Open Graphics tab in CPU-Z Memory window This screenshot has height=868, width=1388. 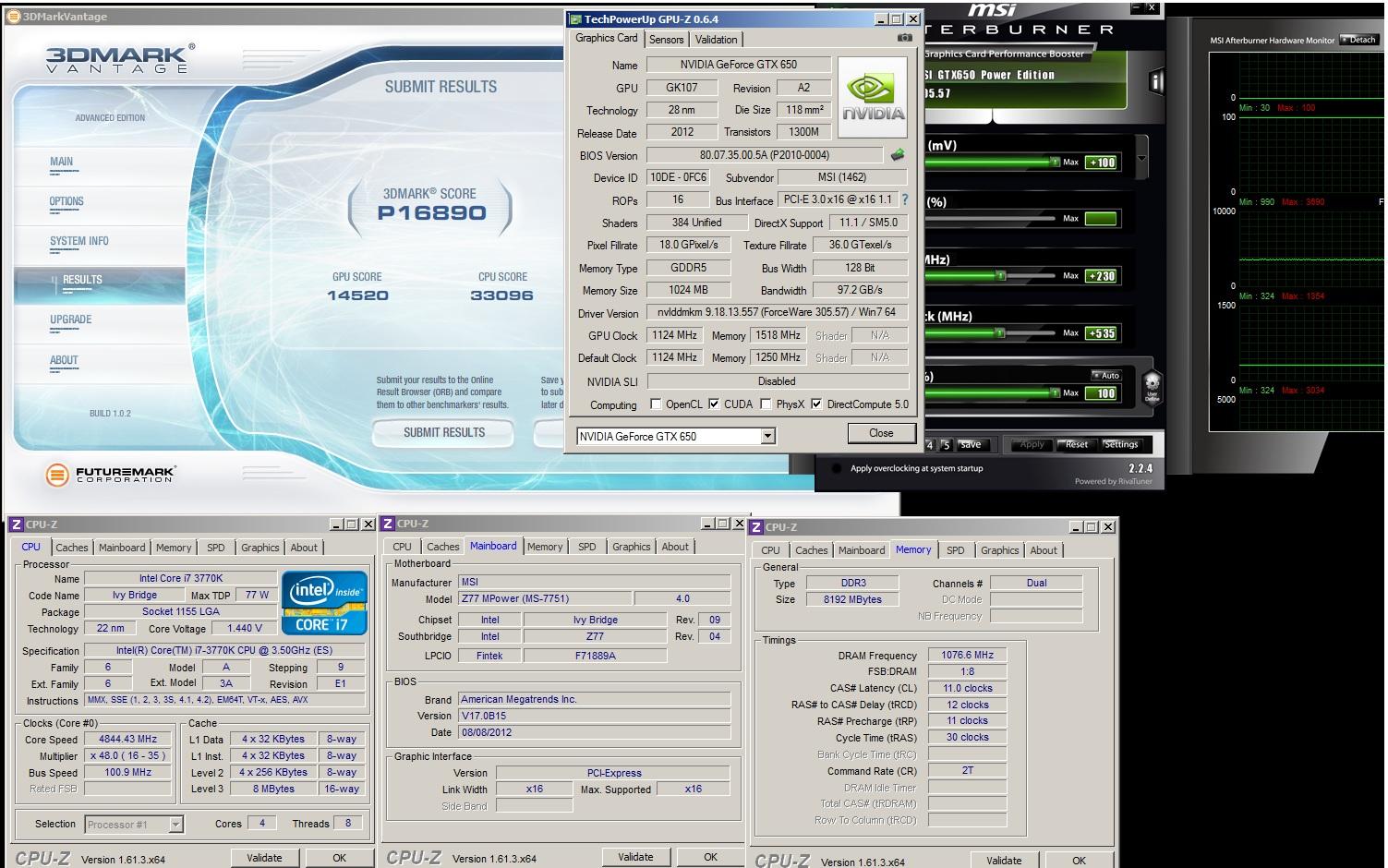coord(1000,550)
